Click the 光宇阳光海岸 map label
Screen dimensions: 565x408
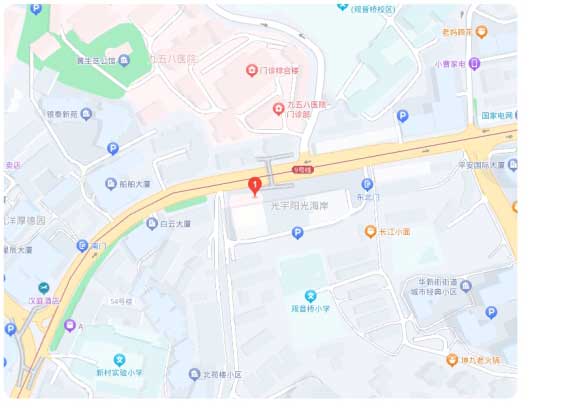(299, 206)
